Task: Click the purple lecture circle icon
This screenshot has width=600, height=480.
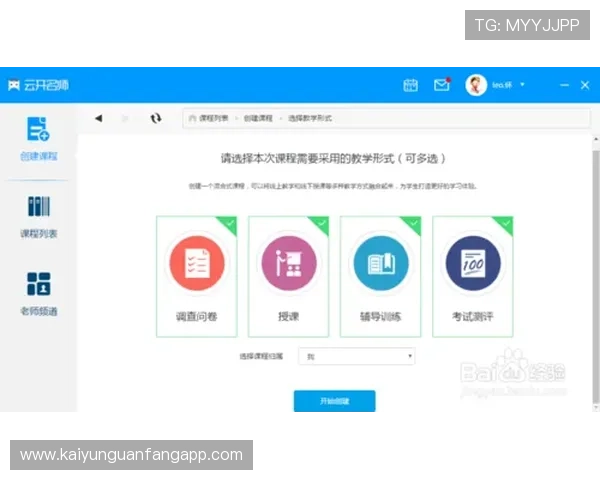Action: pos(289,263)
